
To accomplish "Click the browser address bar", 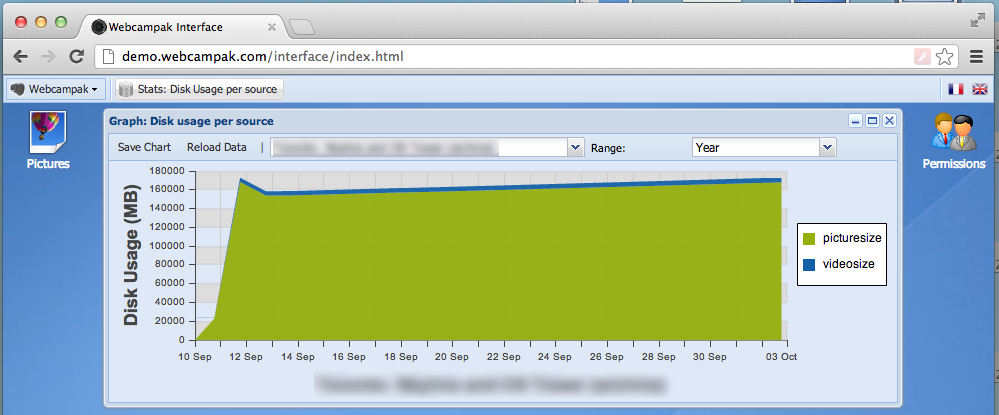I will click(x=500, y=57).
